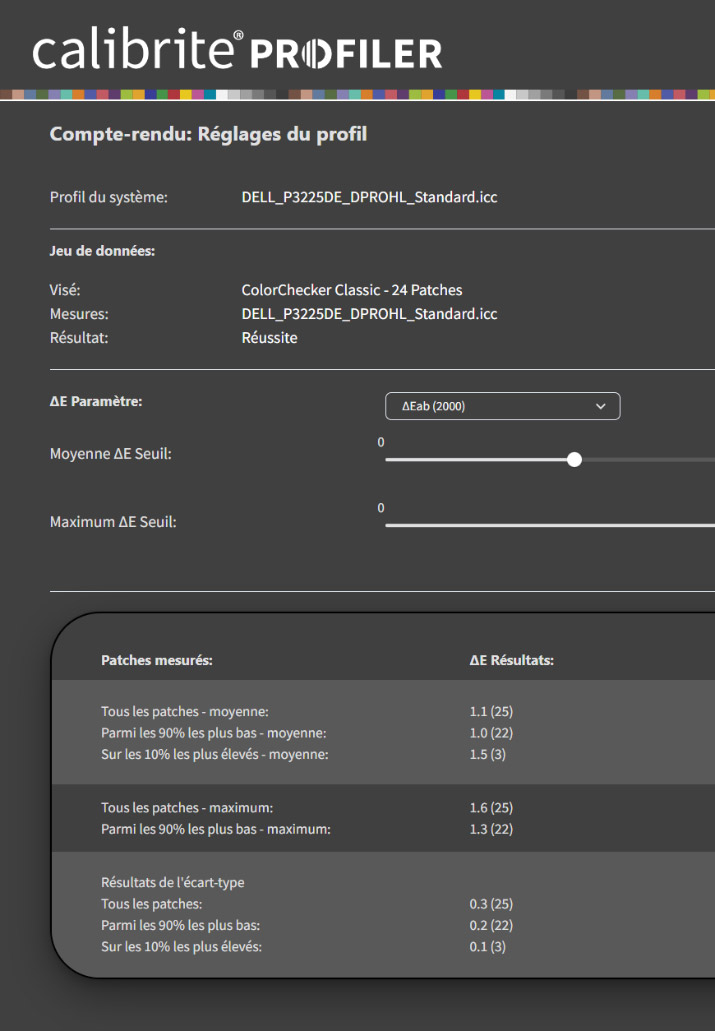This screenshot has height=1031, width=715.
Task: Open the ΔE Paramètre dropdown
Action: [x=502, y=406]
